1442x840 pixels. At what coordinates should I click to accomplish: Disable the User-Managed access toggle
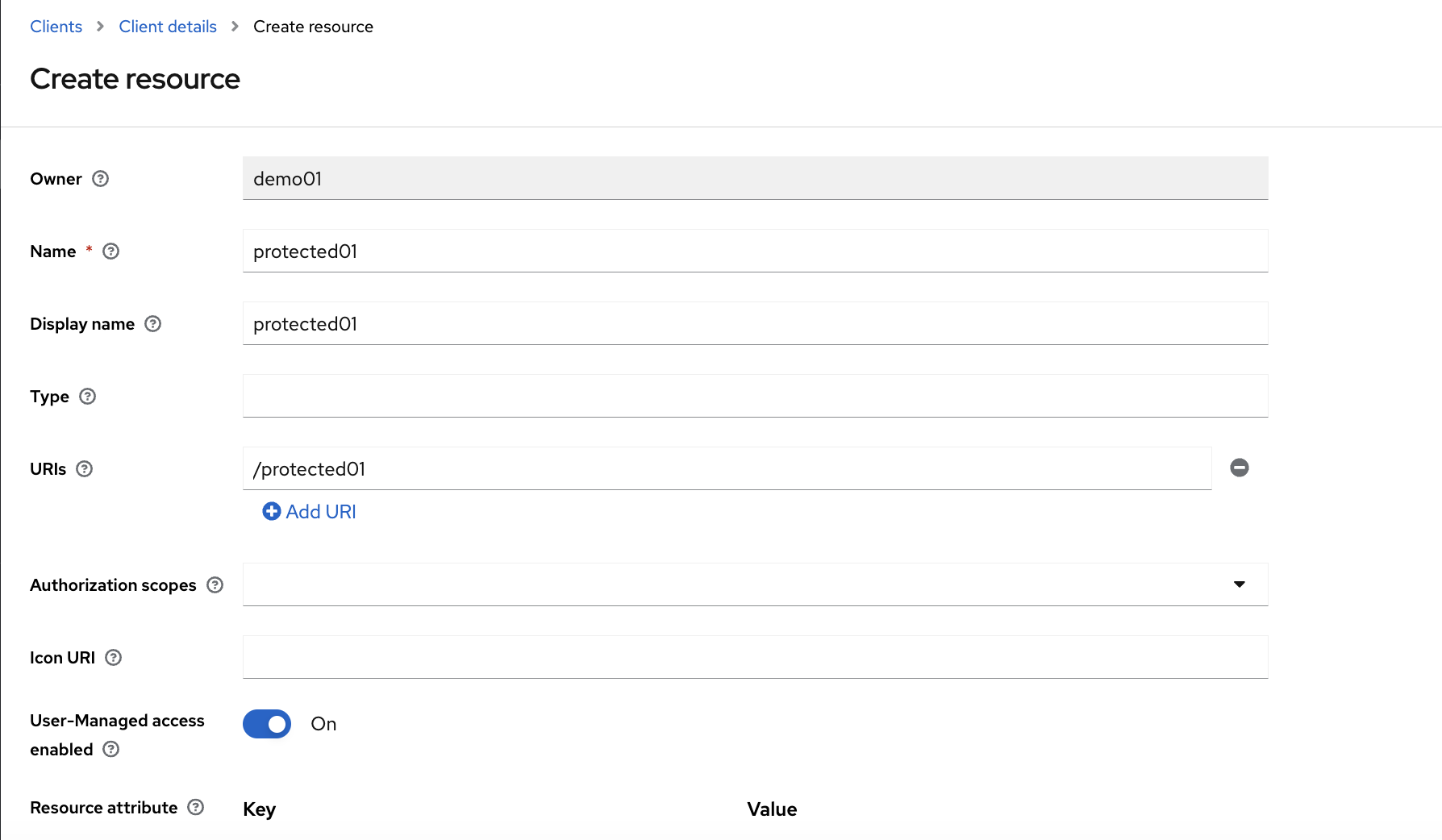[x=266, y=724]
